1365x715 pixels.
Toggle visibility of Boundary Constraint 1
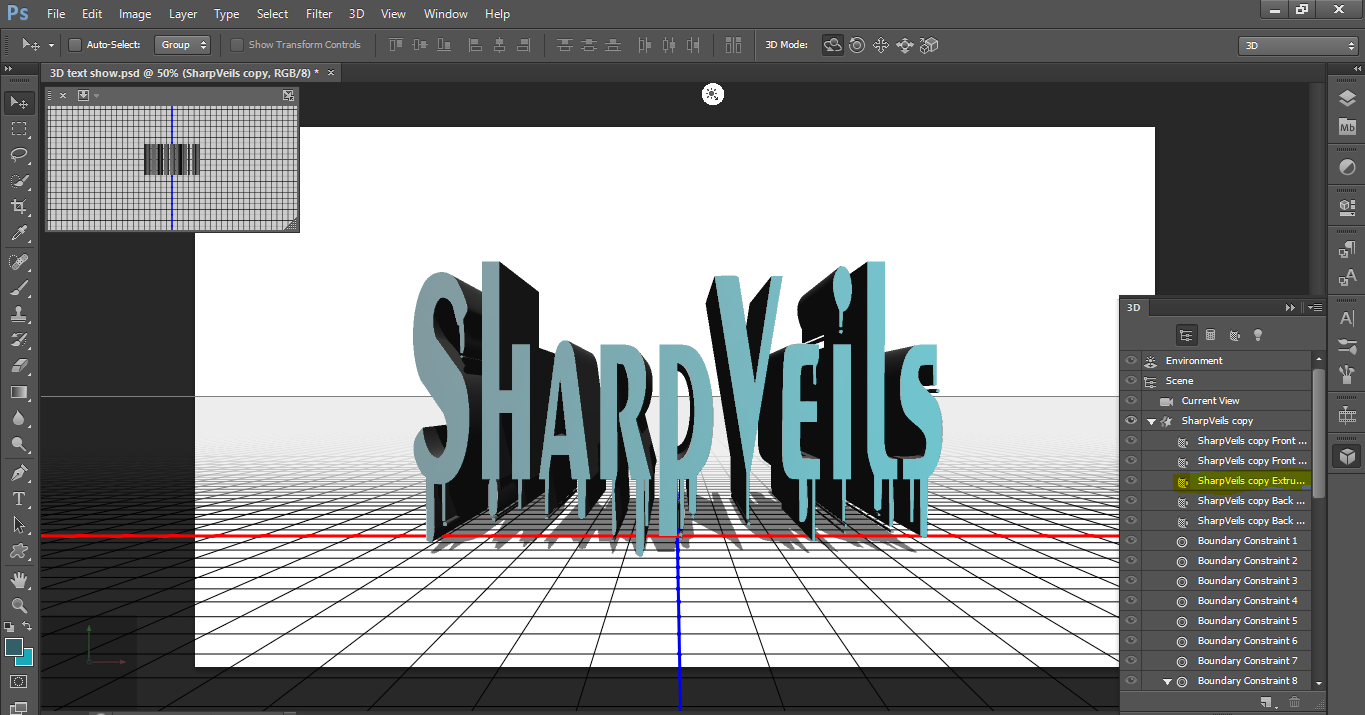coord(1131,540)
